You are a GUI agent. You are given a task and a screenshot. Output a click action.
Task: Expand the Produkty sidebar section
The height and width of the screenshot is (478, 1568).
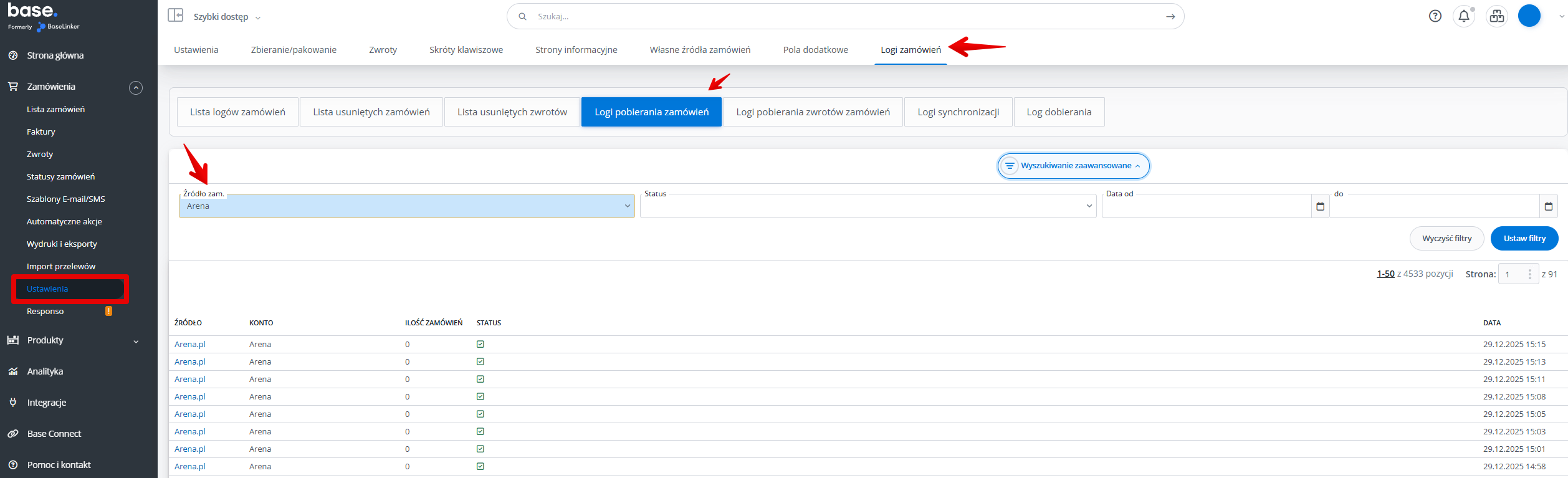pos(136,342)
